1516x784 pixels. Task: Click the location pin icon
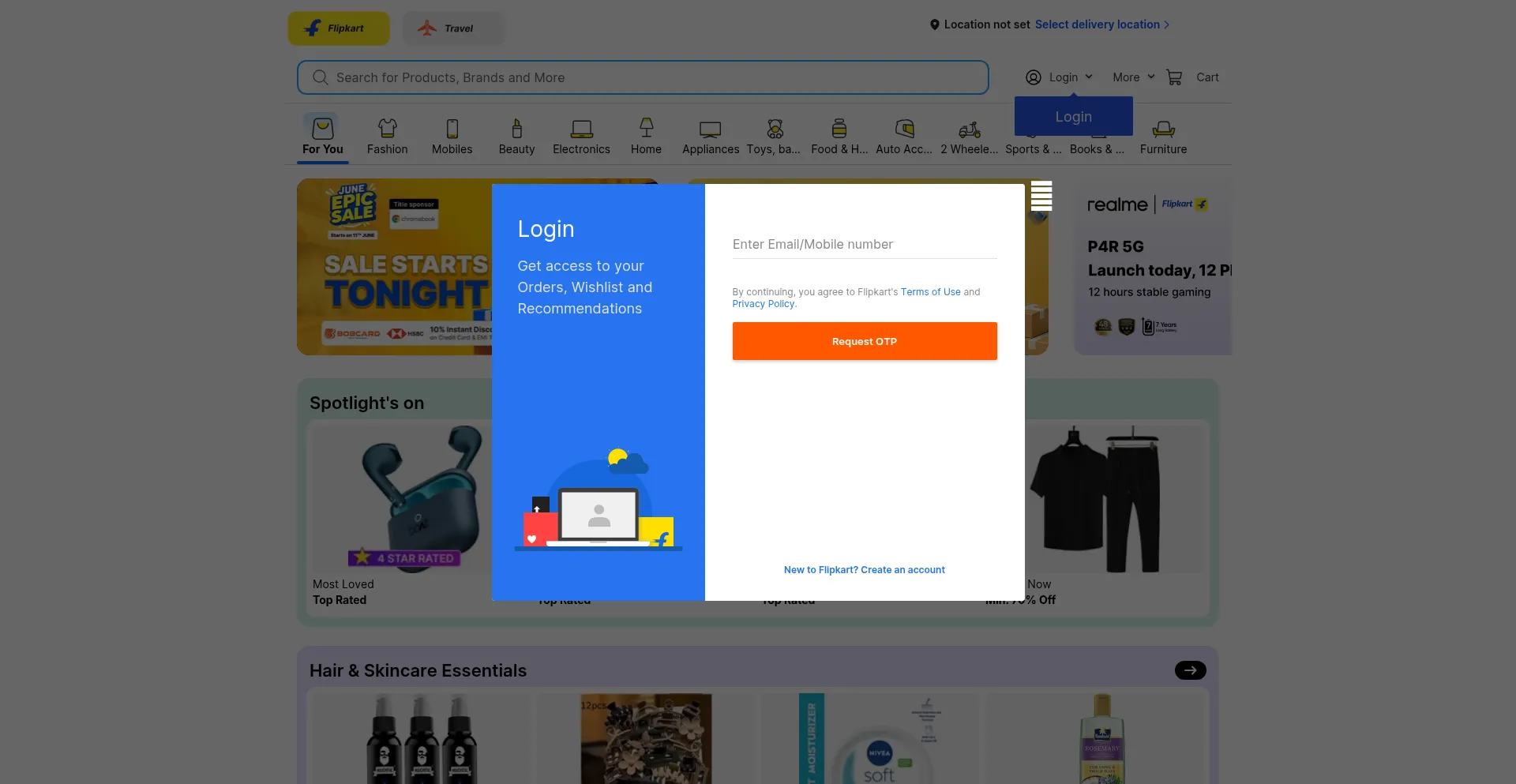pyautogui.click(x=935, y=24)
